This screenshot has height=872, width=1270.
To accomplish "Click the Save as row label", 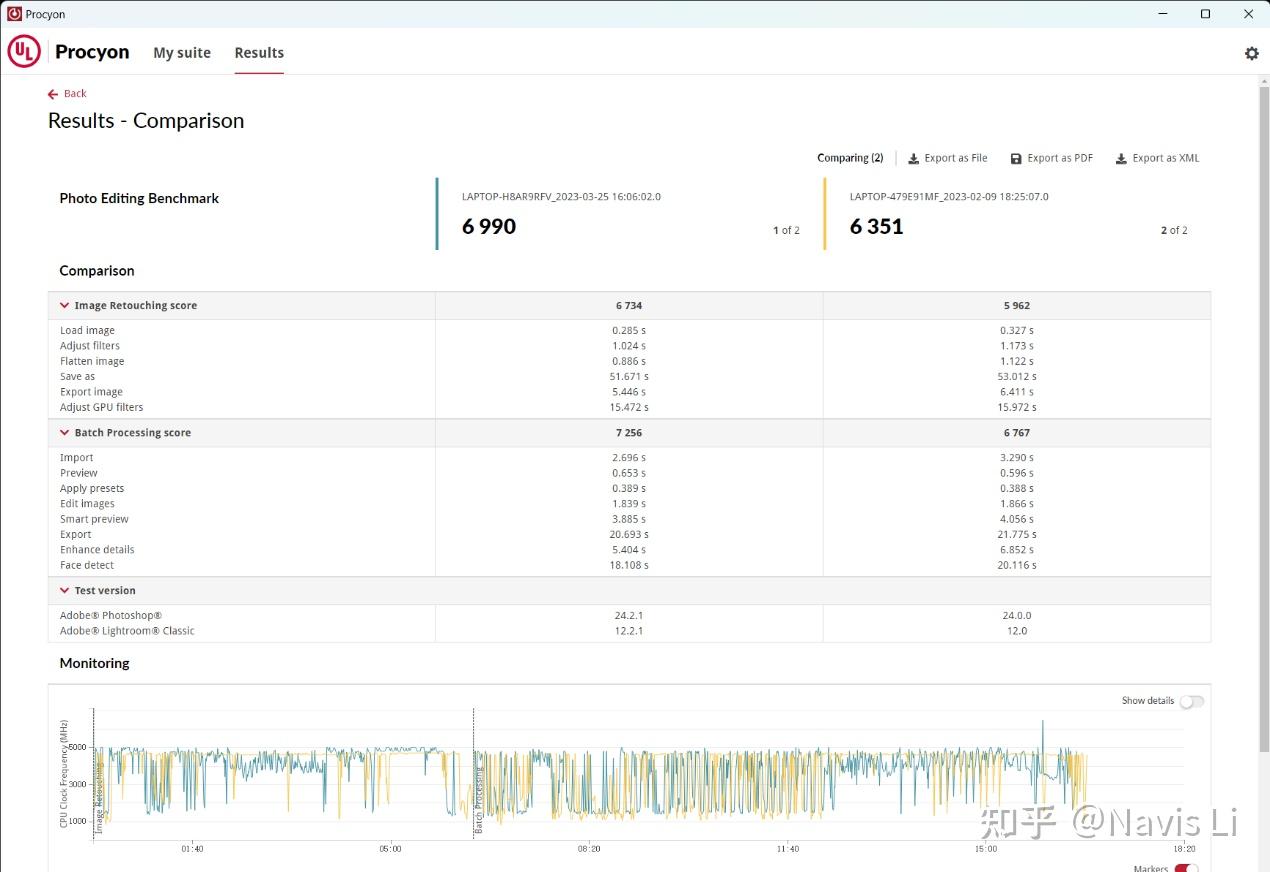I will [78, 377].
